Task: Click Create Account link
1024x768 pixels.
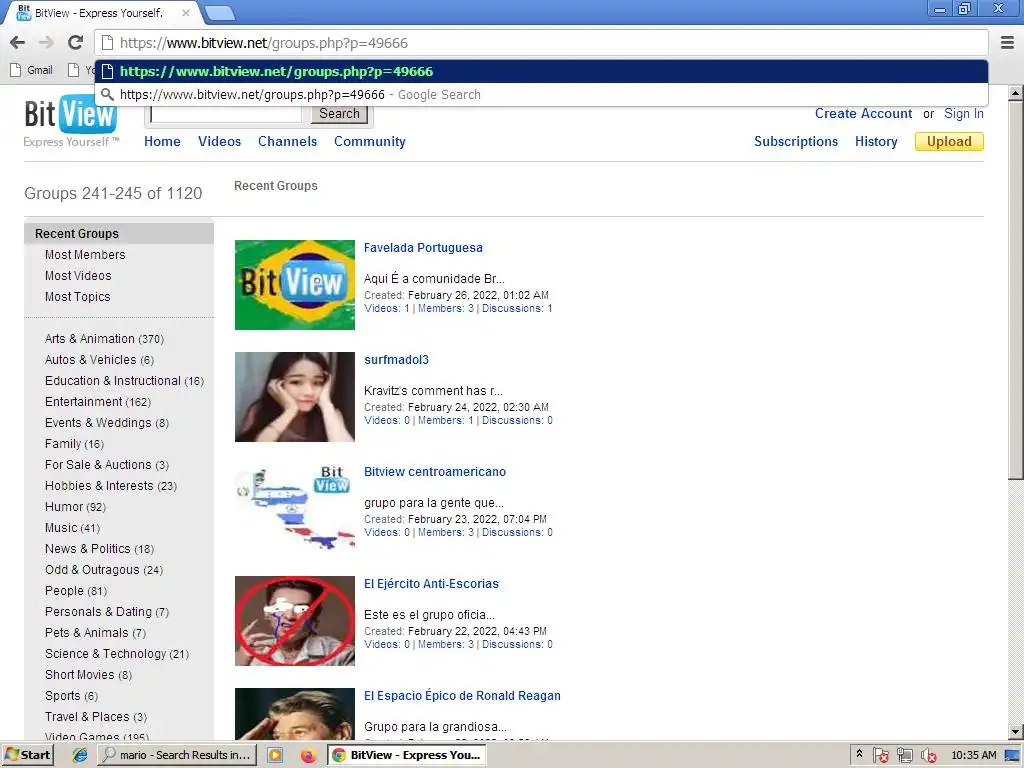Action: (863, 114)
